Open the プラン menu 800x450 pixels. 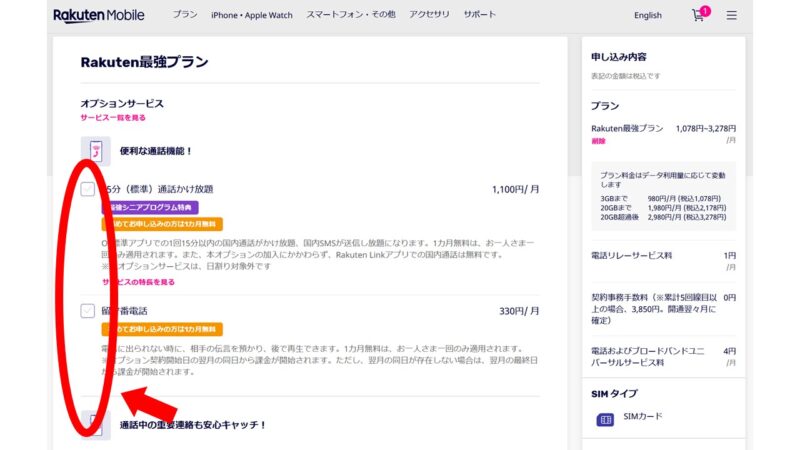point(184,16)
